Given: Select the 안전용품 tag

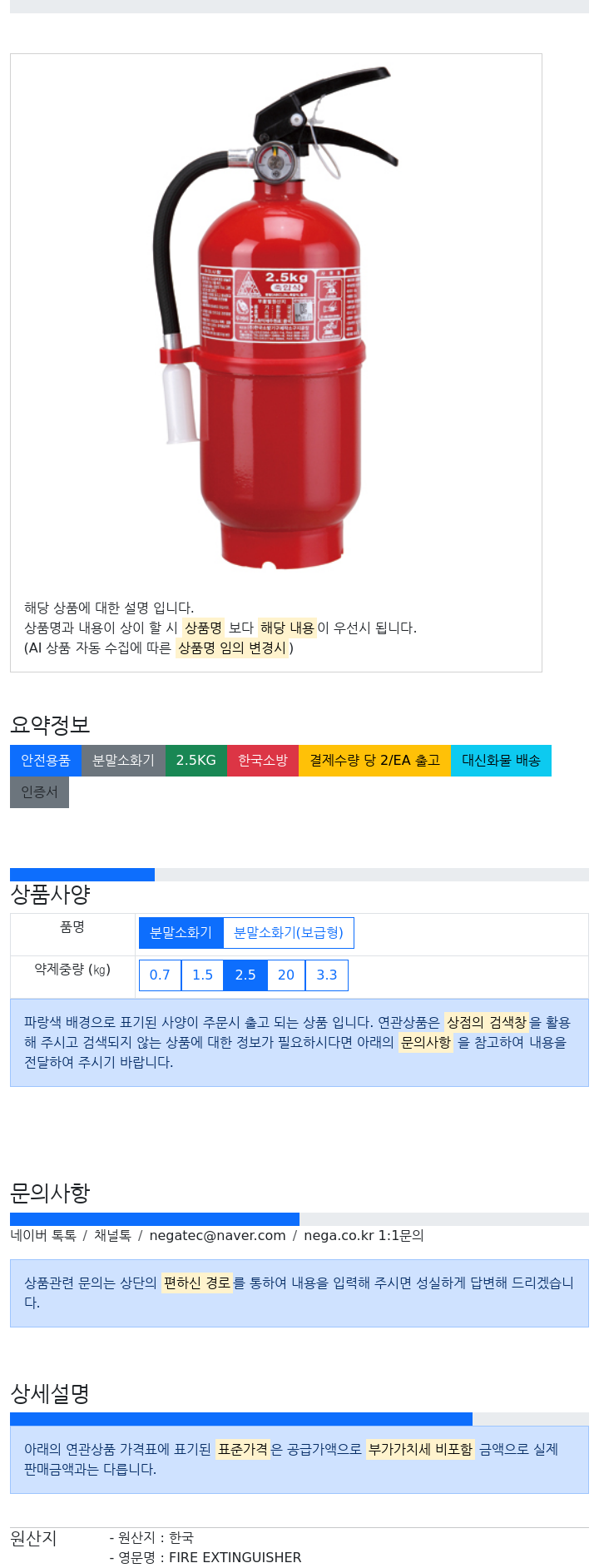Looking at the screenshot, I should tap(46, 761).
